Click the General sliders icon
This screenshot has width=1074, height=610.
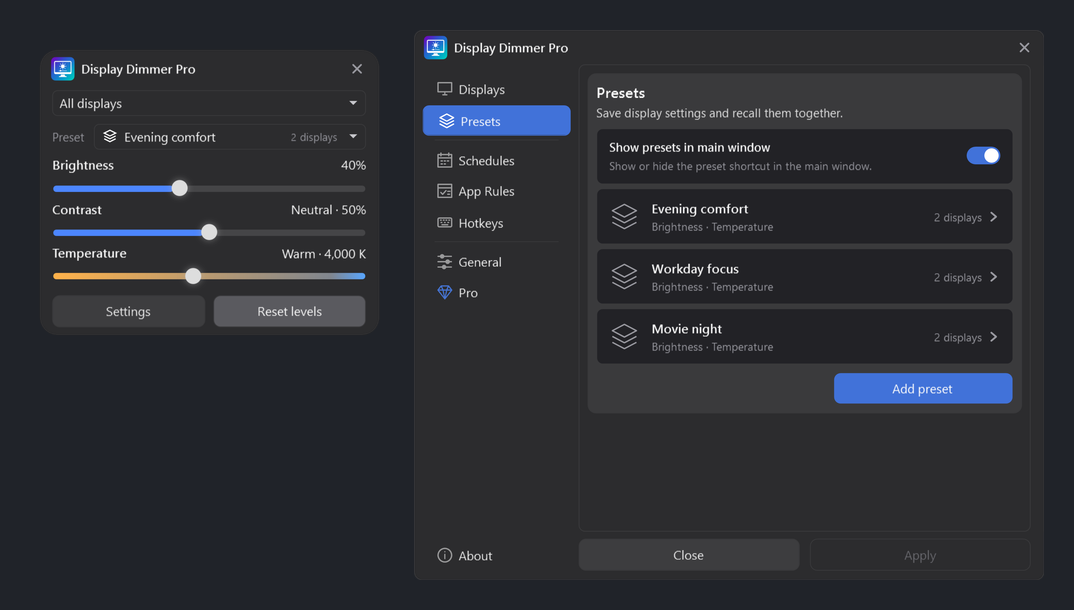point(445,262)
